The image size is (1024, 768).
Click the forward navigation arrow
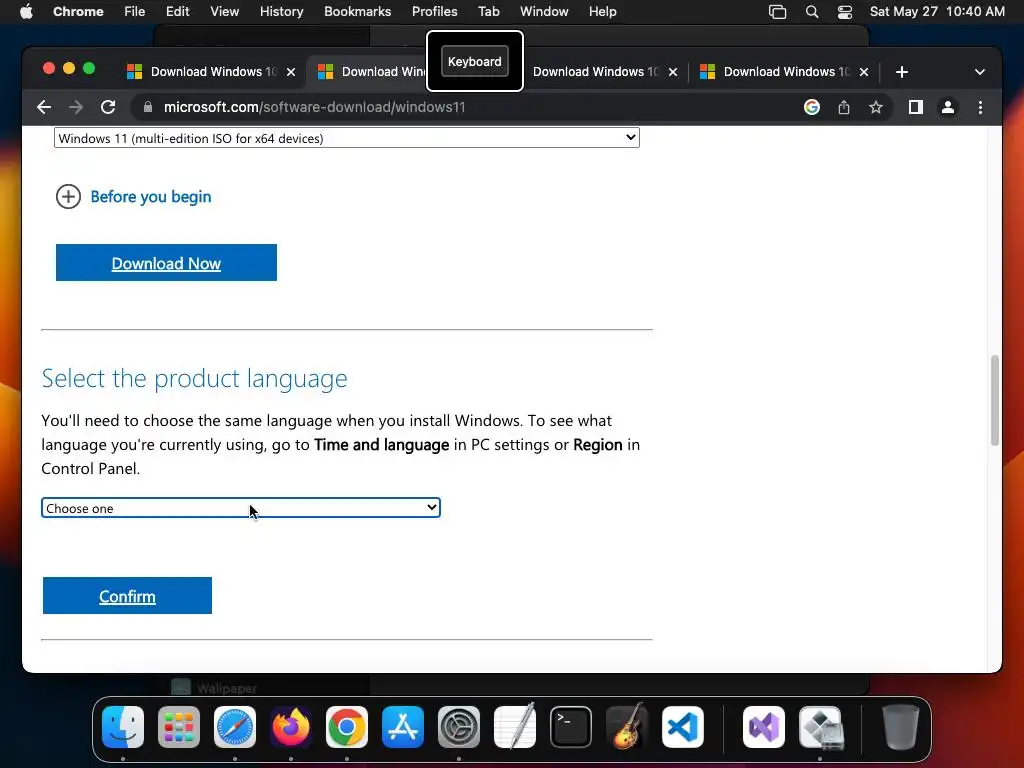(x=76, y=107)
